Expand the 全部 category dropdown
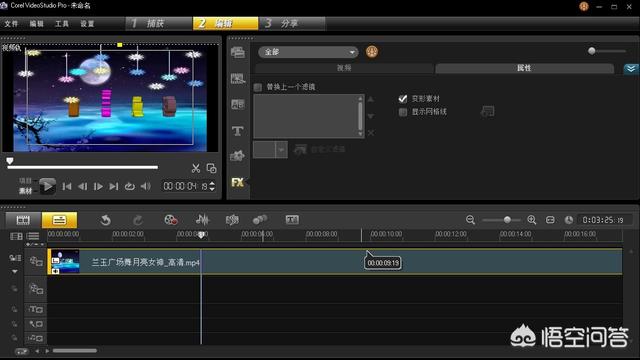This screenshot has height=360, width=640. tap(308, 52)
